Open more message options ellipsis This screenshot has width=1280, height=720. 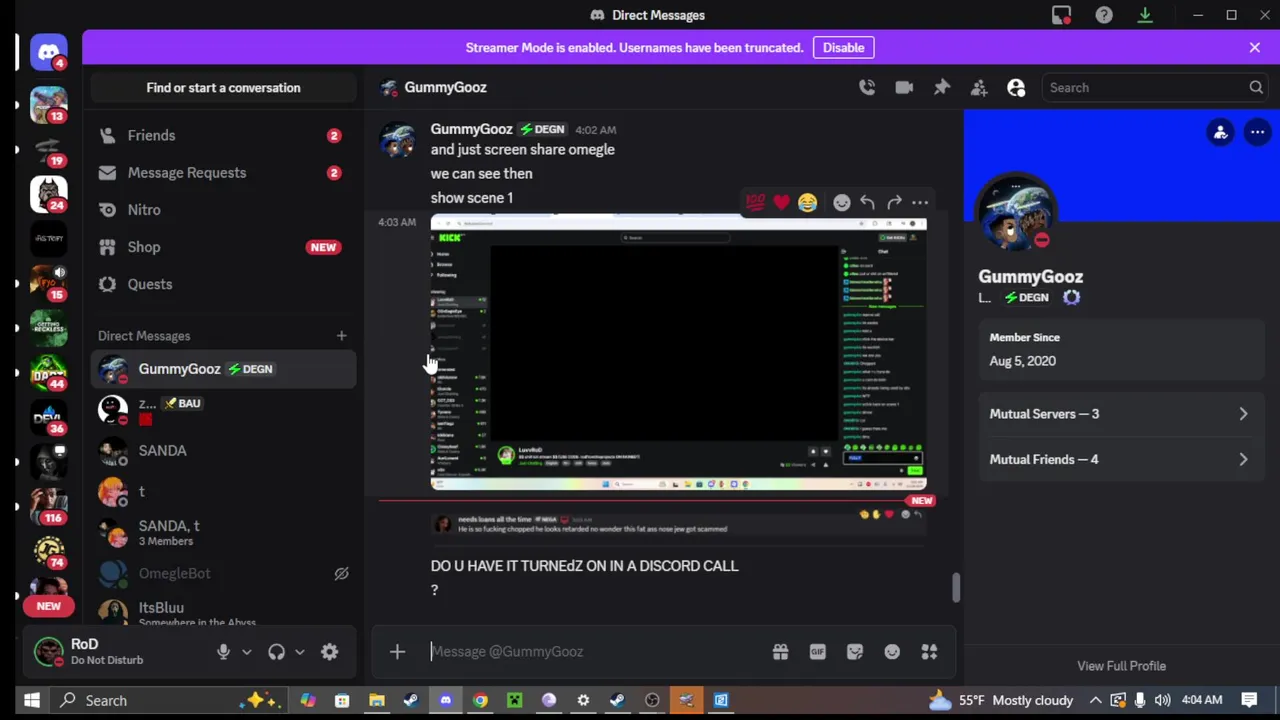[x=920, y=203]
